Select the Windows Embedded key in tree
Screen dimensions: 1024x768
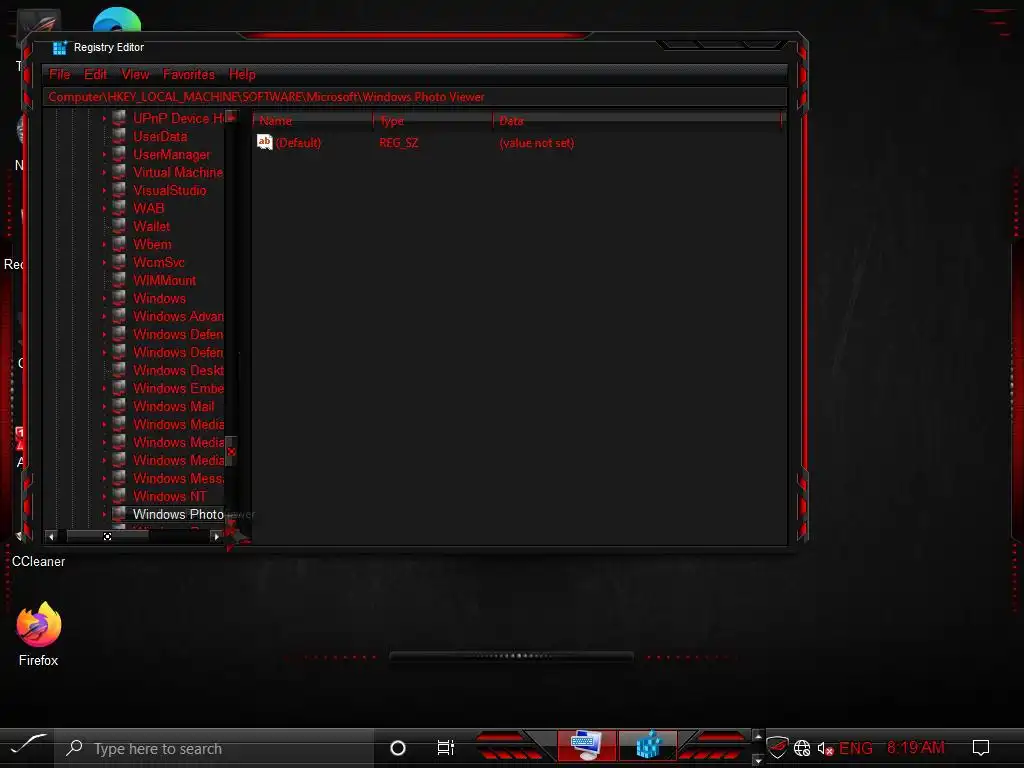(x=178, y=388)
